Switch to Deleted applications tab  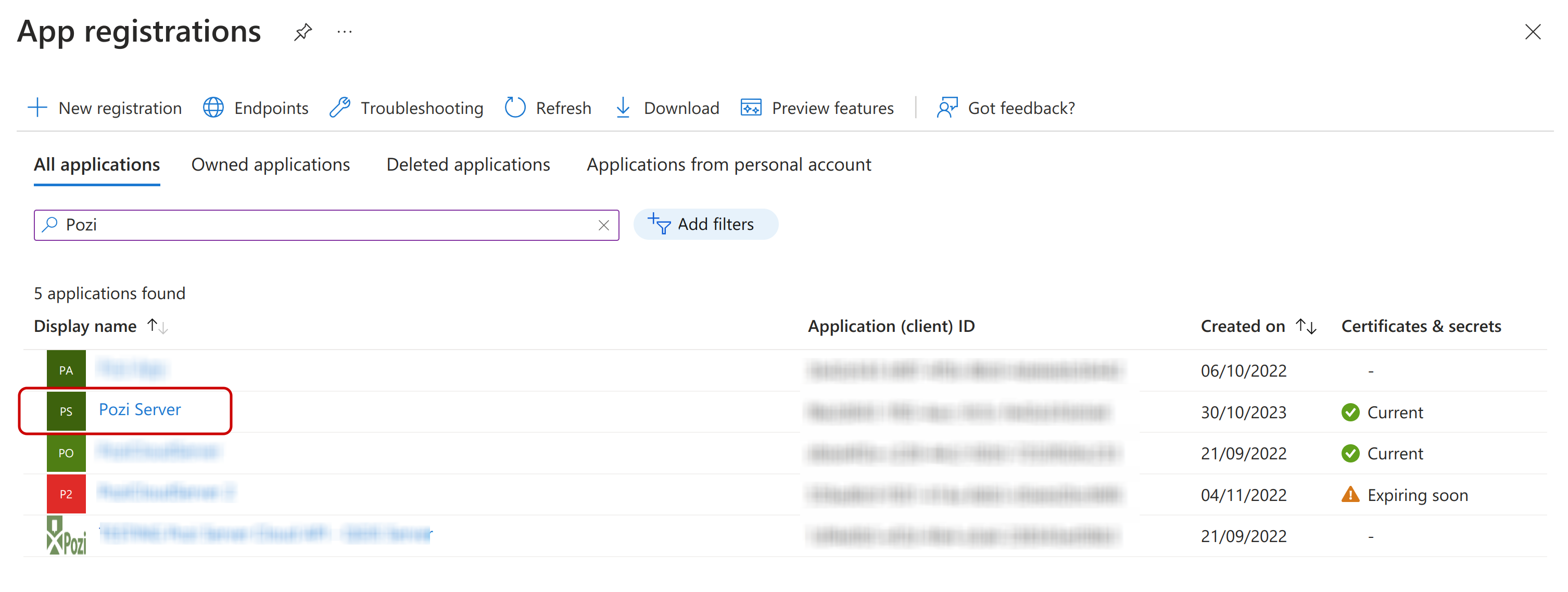(x=467, y=164)
